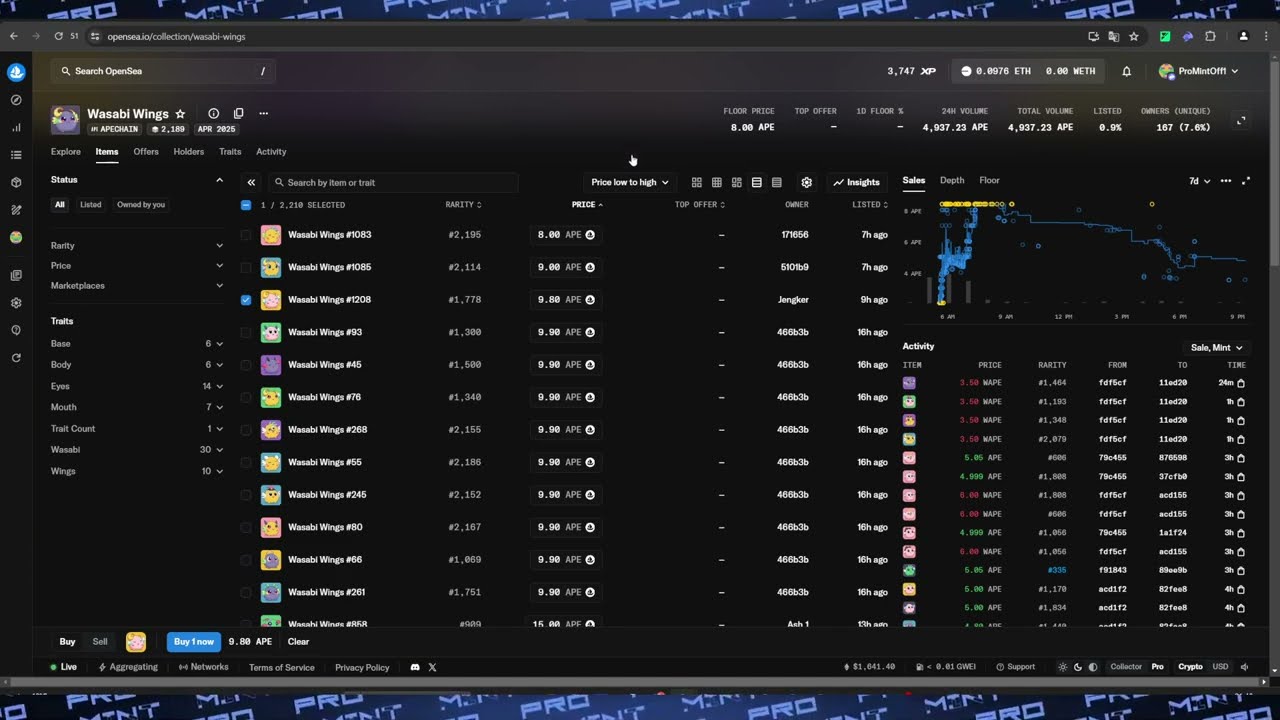
Task: Open the Explore tab
Action: (x=66, y=152)
